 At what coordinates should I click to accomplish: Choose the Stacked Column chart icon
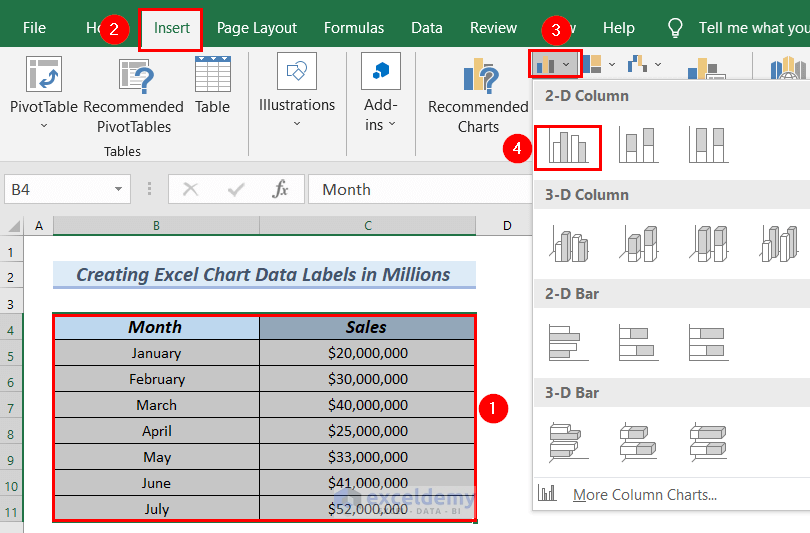click(x=637, y=146)
